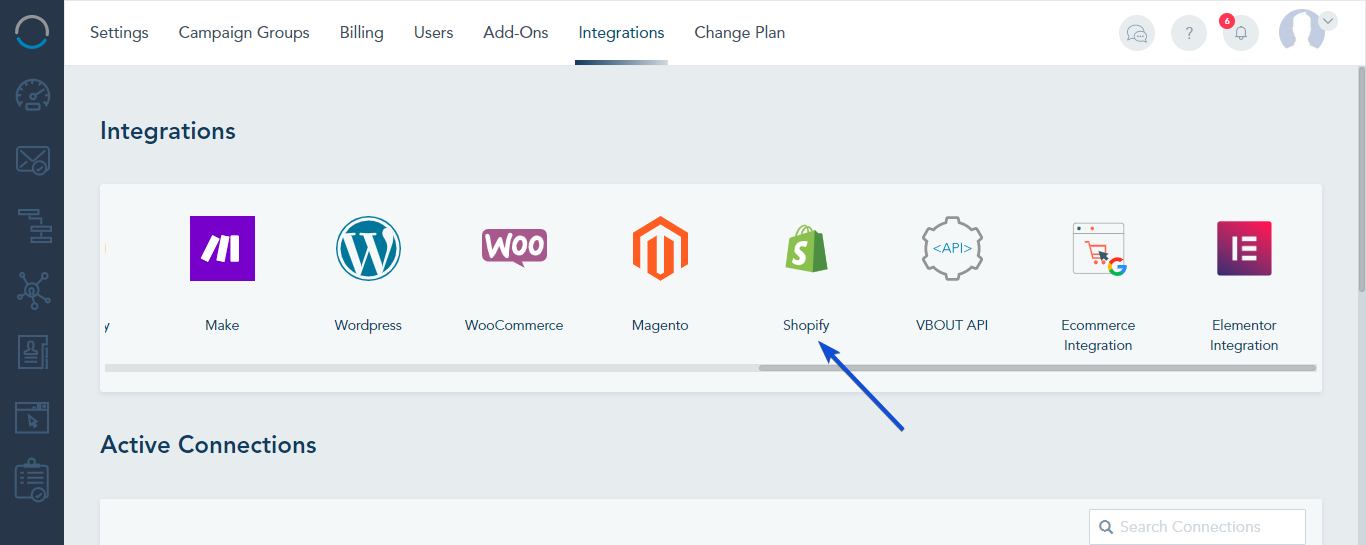Click the Wordpress label

tap(368, 325)
